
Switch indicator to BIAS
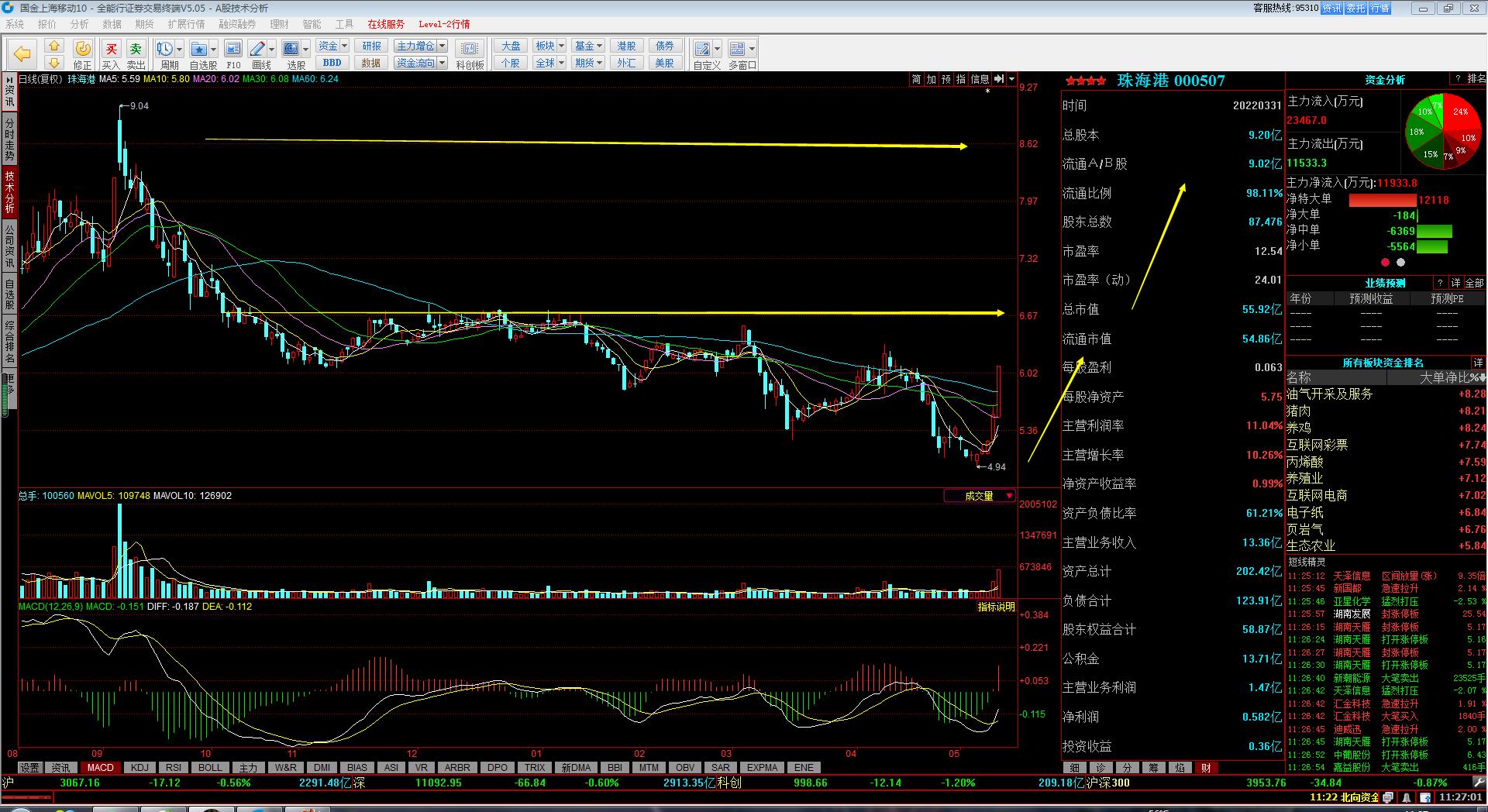[357, 768]
